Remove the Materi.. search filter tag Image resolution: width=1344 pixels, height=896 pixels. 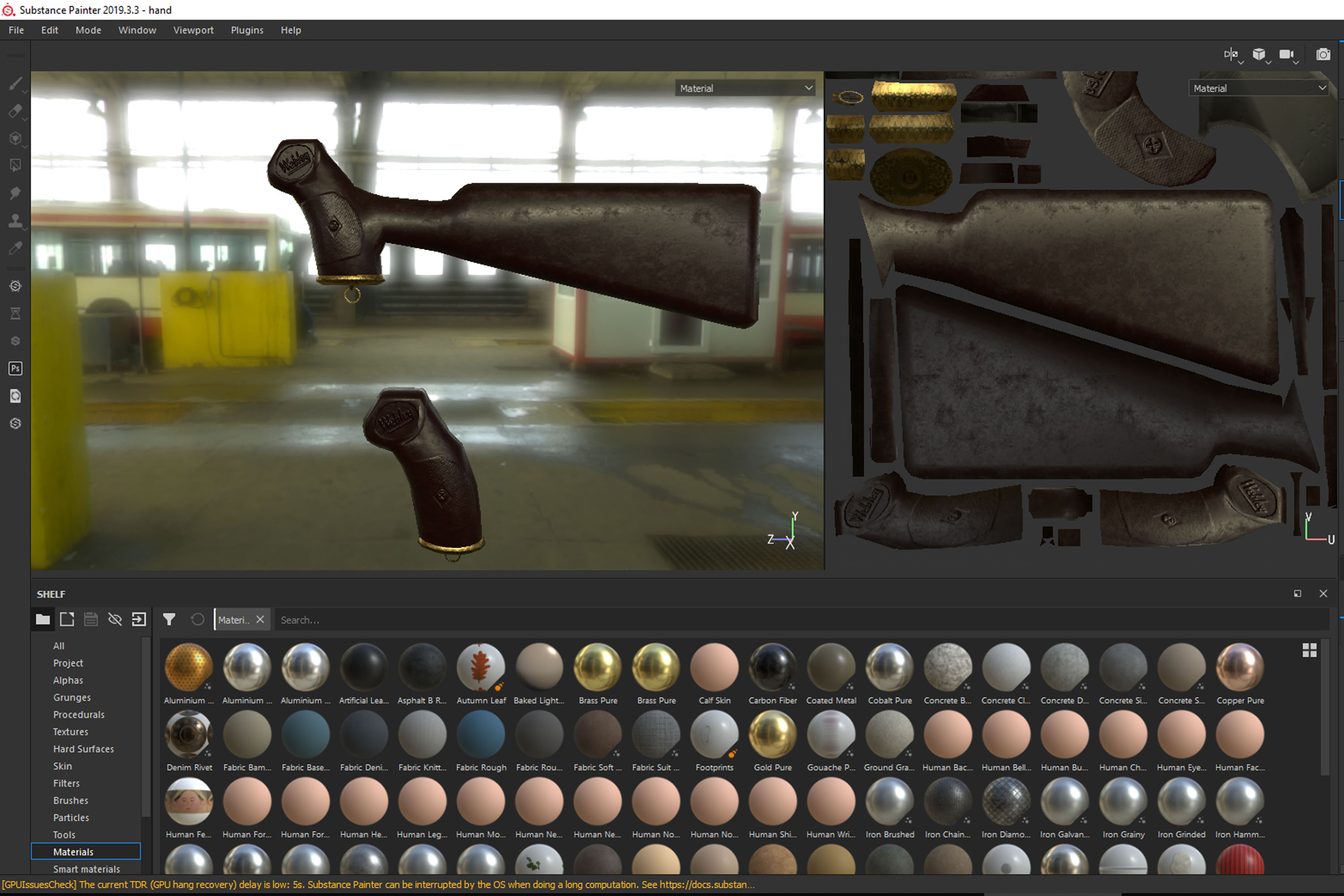[261, 620]
